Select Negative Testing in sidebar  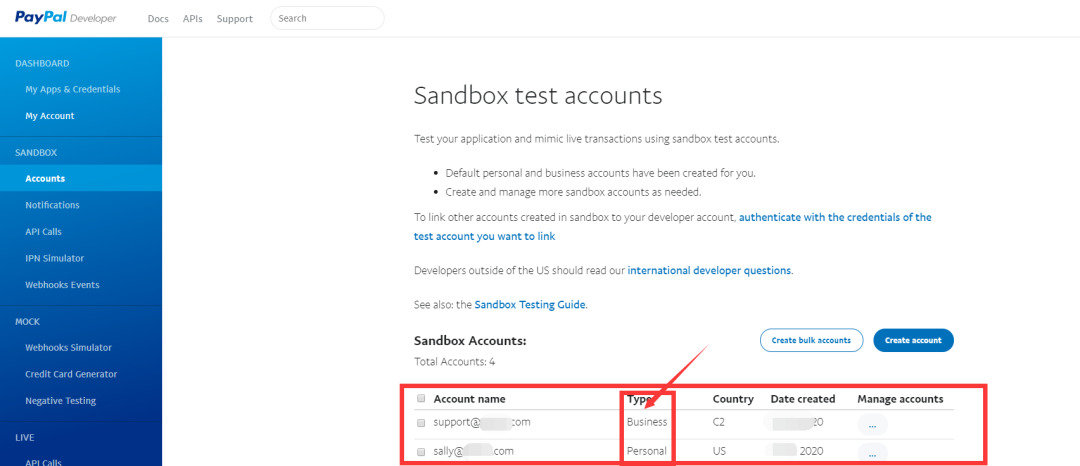pos(61,401)
